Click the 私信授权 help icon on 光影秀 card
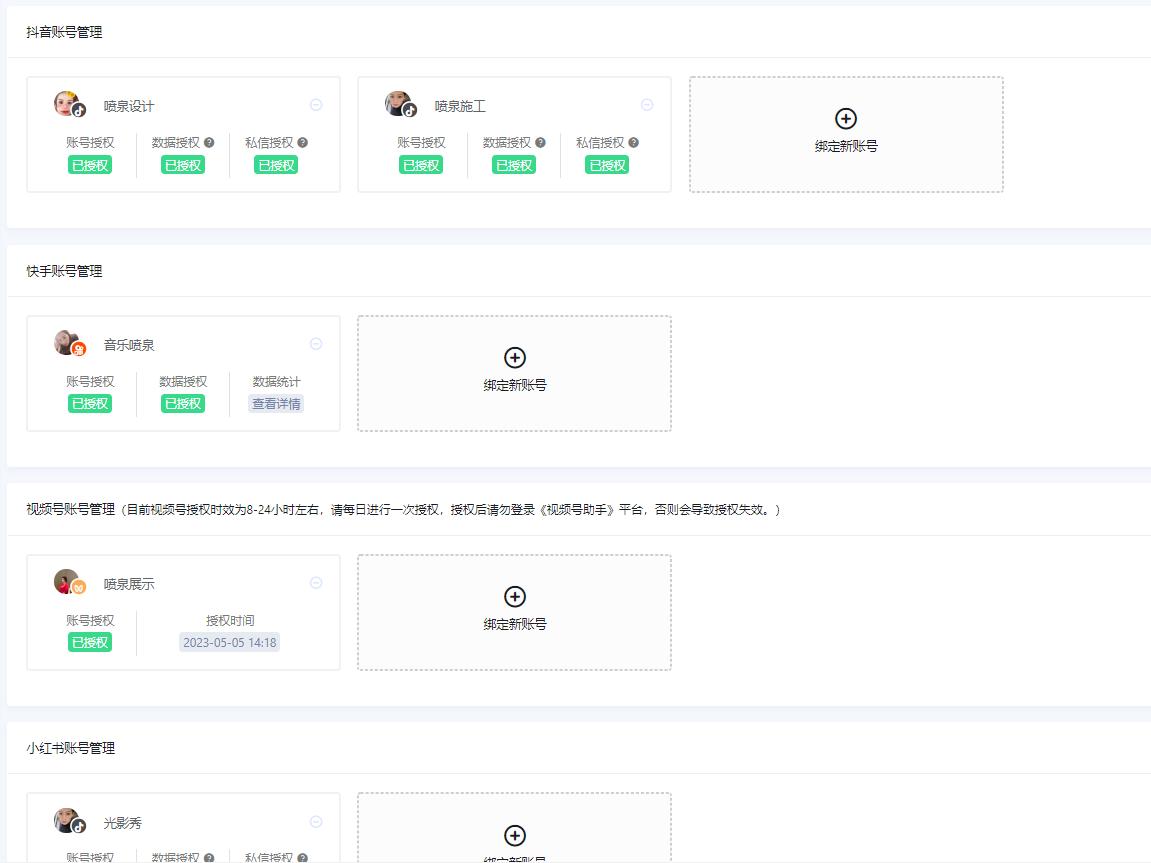 (300, 858)
